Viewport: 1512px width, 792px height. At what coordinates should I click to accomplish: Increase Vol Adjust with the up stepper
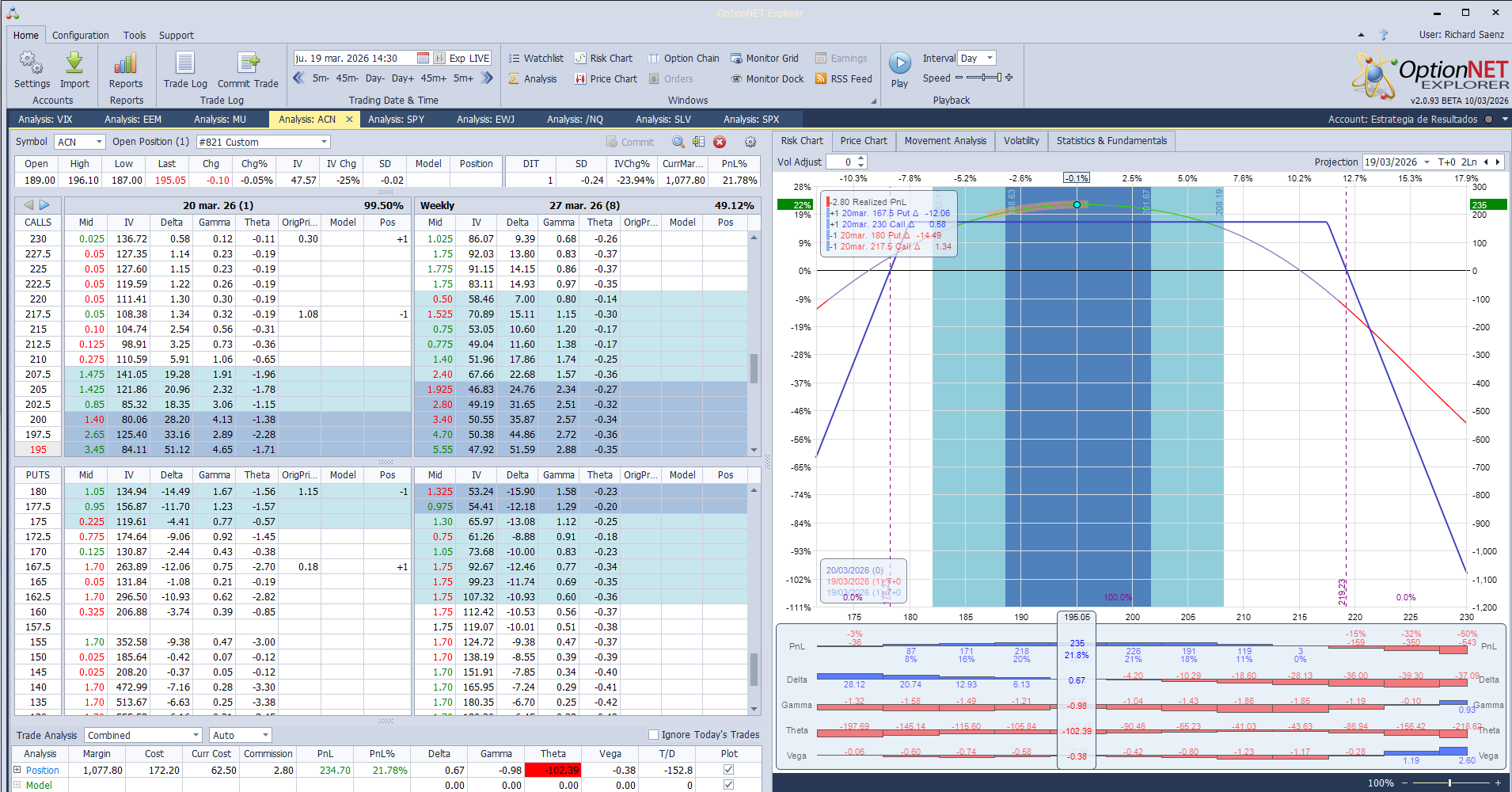[861, 158]
